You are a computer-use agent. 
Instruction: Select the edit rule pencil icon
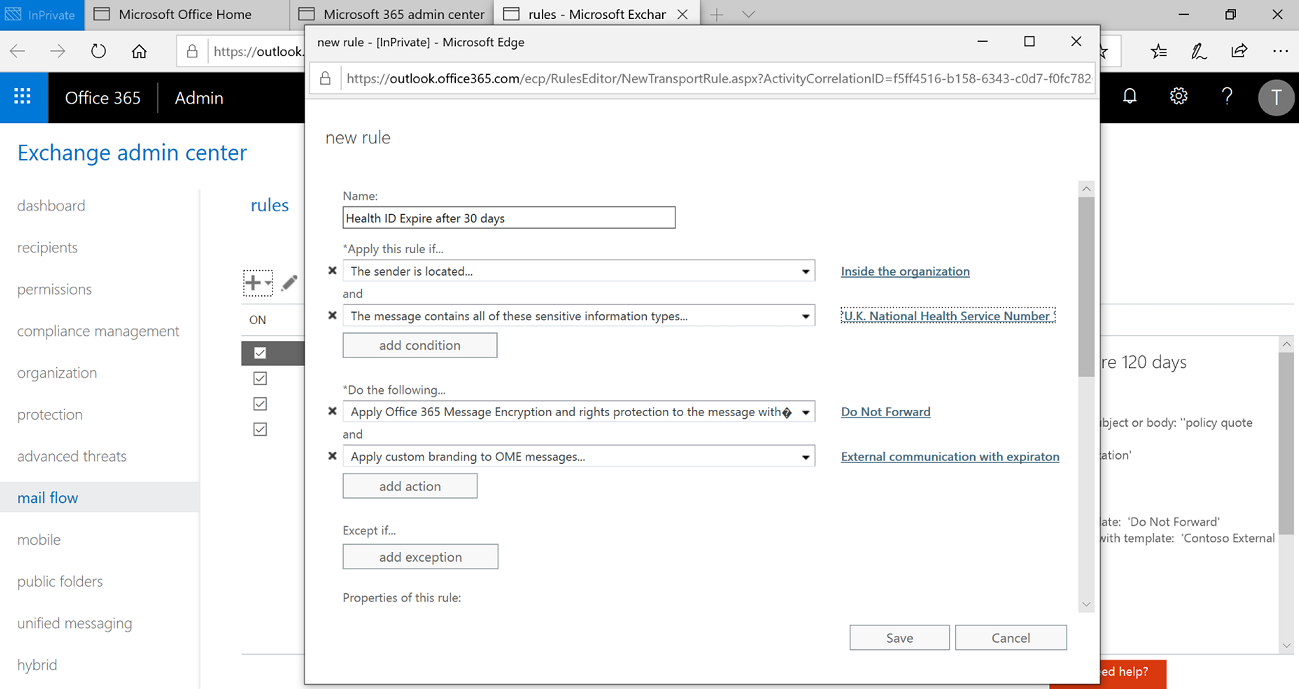point(289,283)
